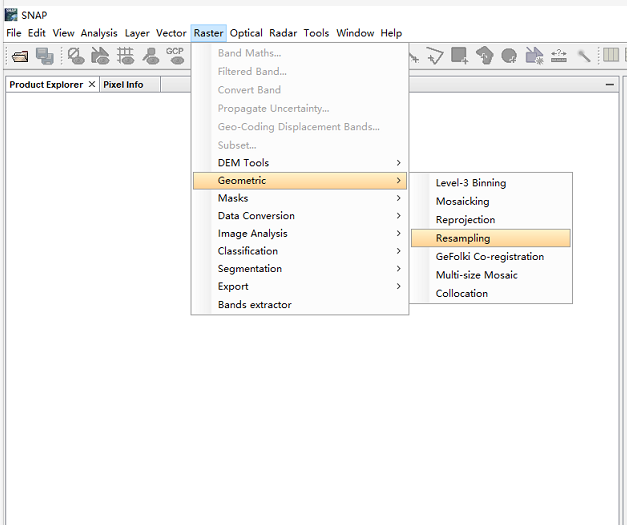Choose Bands extractor from Raster menu
Image resolution: width=627 pixels, height=525 pixels.
click(x=300, y=305)
